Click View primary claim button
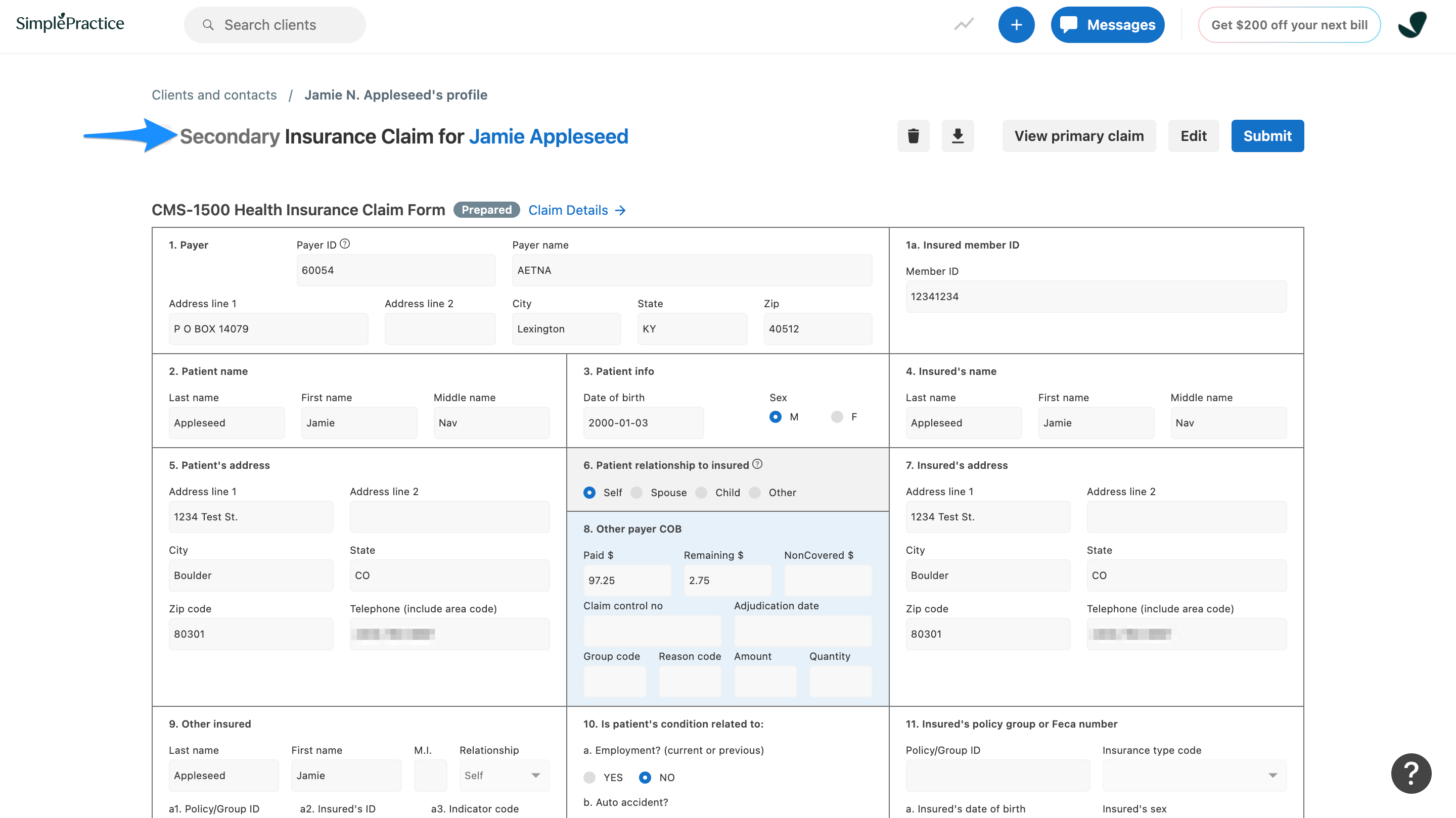The image size is (1456, 818). click(1078, 135)
